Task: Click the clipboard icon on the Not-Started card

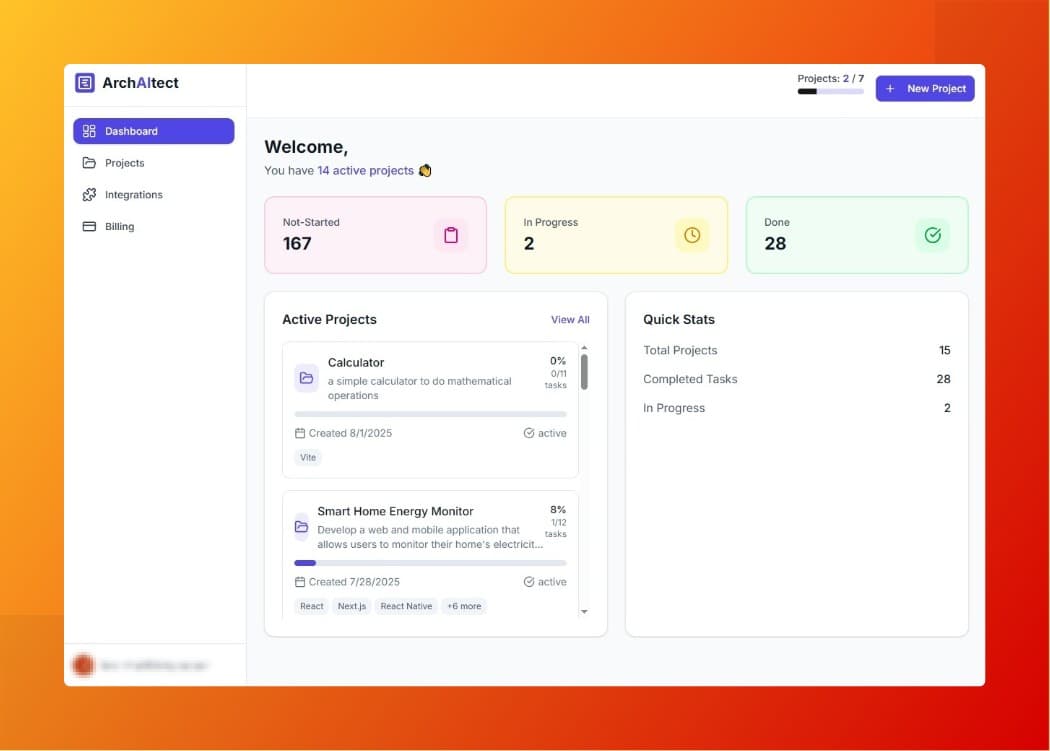Action: tap(451, 235)
